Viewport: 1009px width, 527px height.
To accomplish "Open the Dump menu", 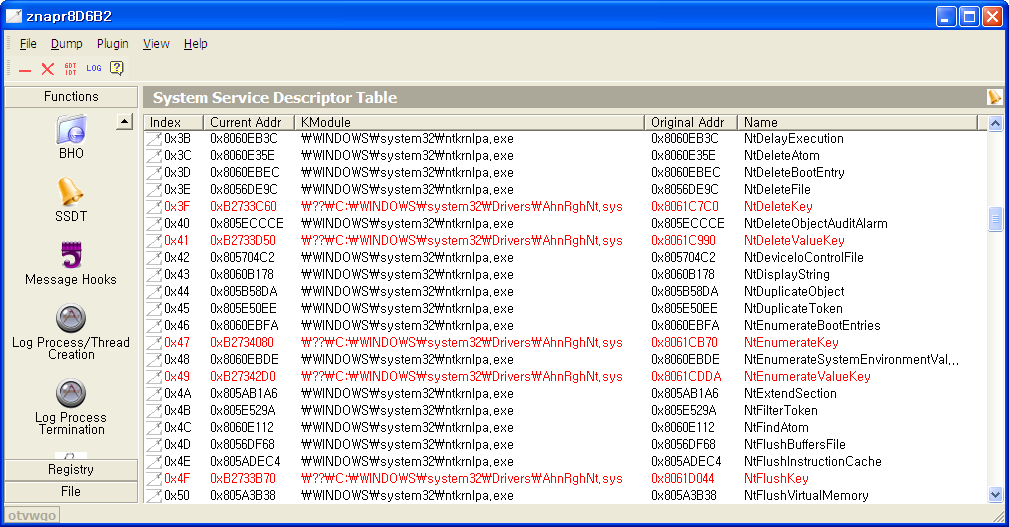I will pos(67,44).
